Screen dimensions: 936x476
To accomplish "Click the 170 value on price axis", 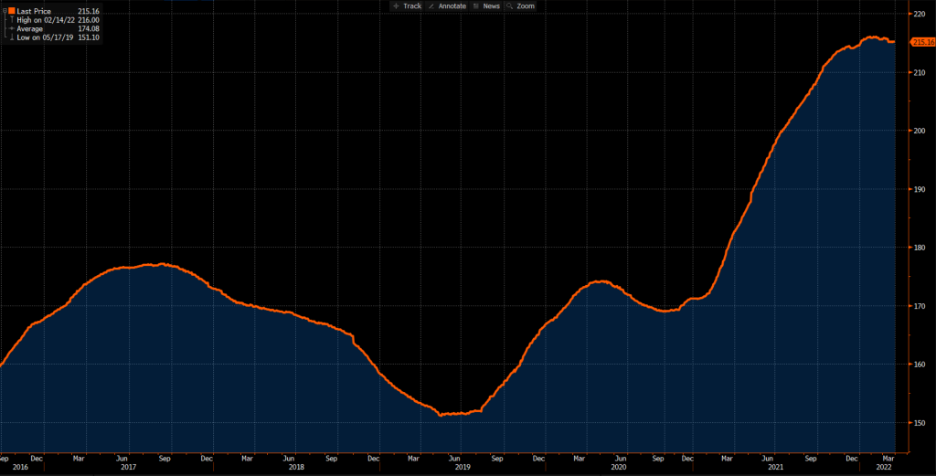I will tap(919, 306).
